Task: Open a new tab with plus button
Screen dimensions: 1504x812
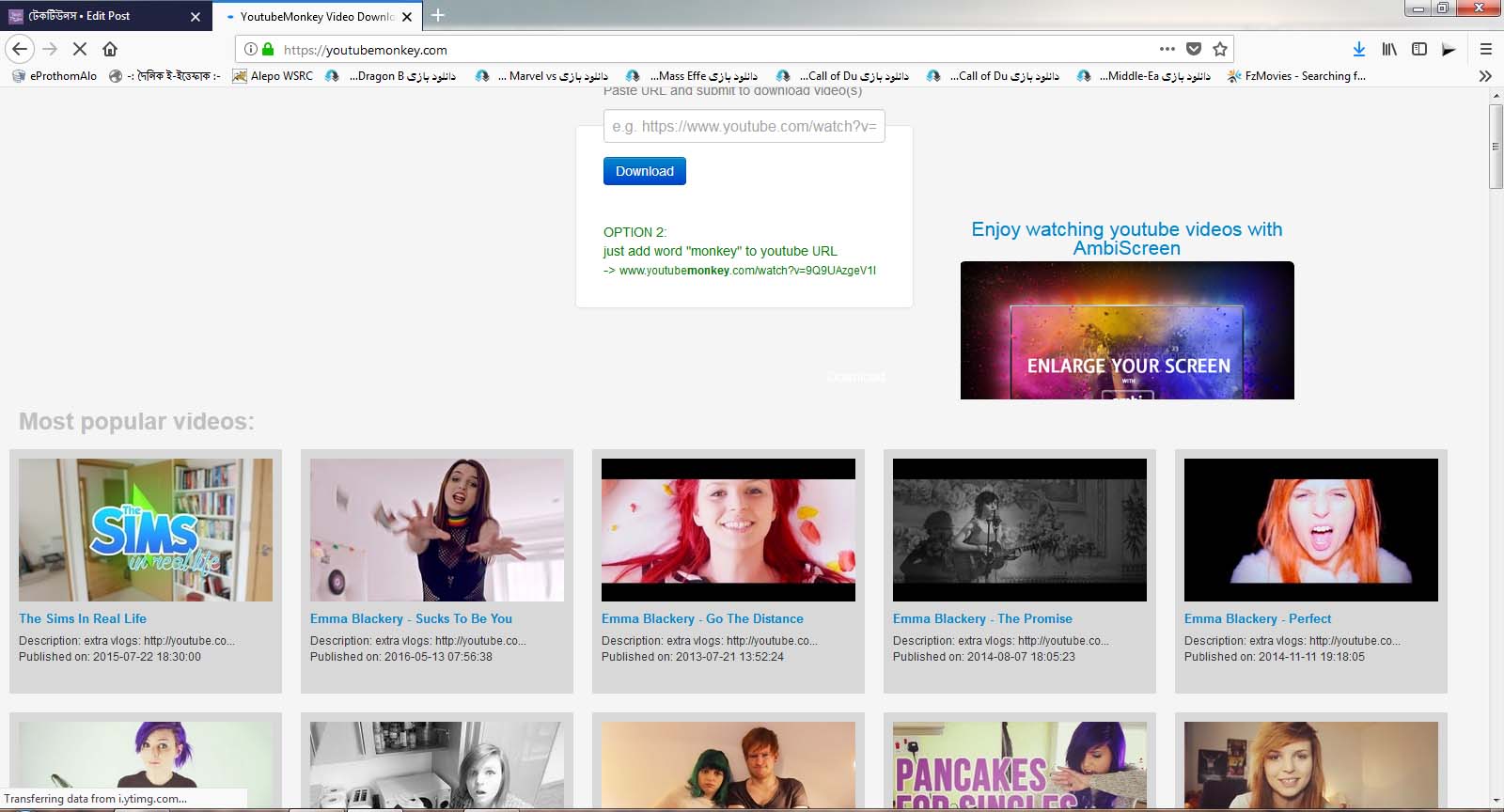Action: [x=437, y=15]
